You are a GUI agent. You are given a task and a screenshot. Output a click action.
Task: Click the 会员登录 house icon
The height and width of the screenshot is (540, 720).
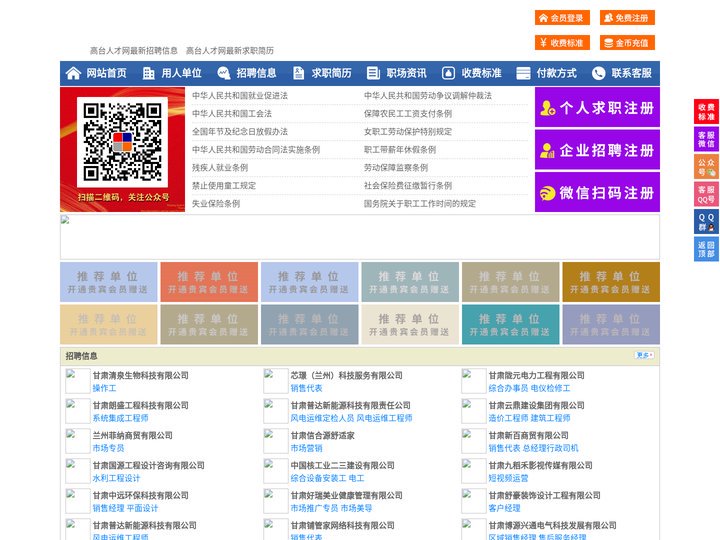pos(543,18)
